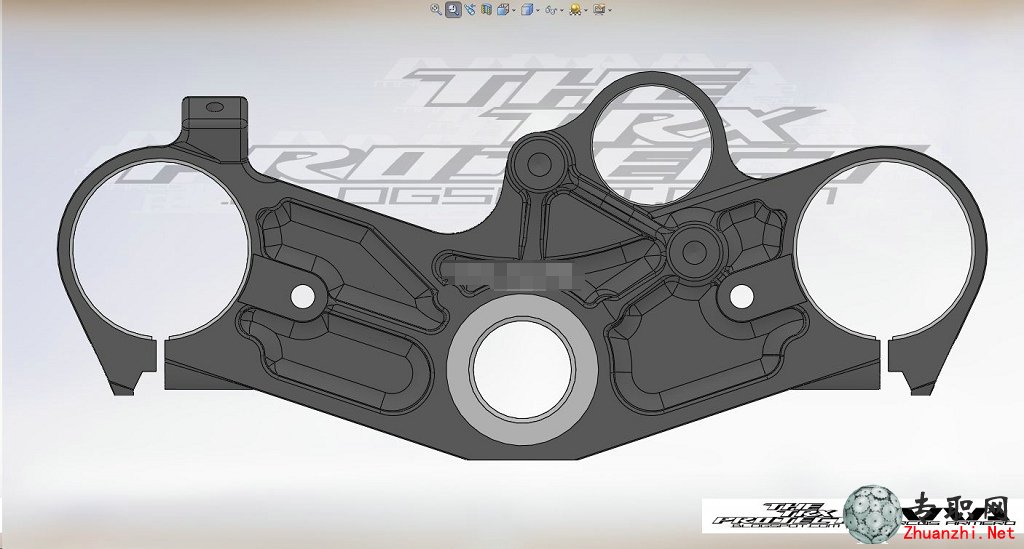Open the View Orientation dropdown arrow
This screenshot has height=549, width=1024.
pyautogui.click(x=514, y=10)
